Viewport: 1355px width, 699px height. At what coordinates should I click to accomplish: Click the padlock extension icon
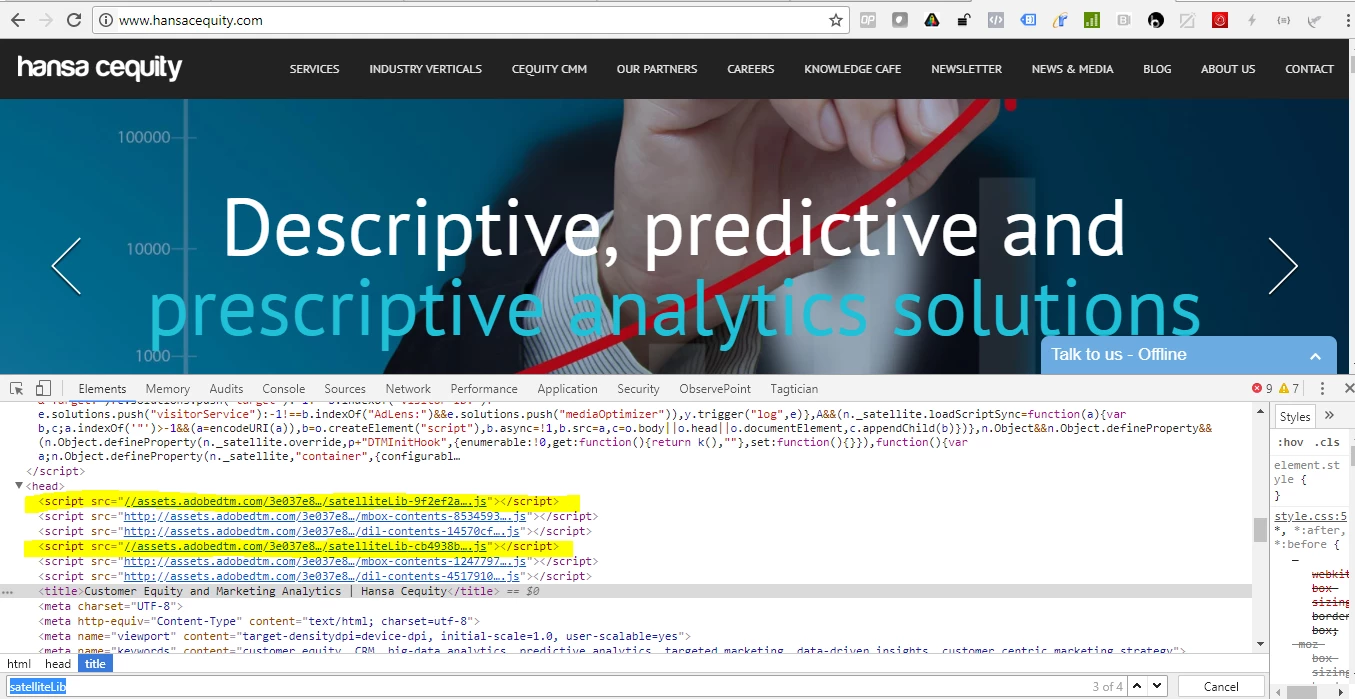964,20
